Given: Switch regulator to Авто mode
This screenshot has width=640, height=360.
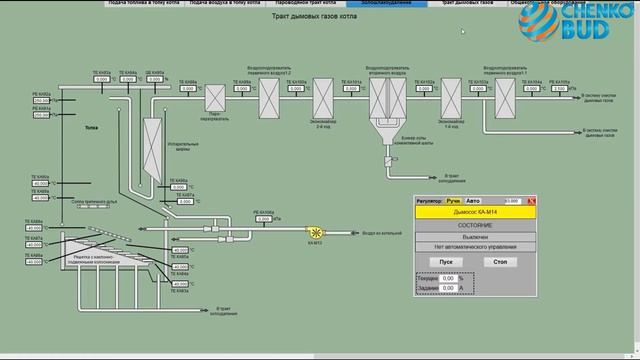Looking at the screenshot, I should point(473,201).
